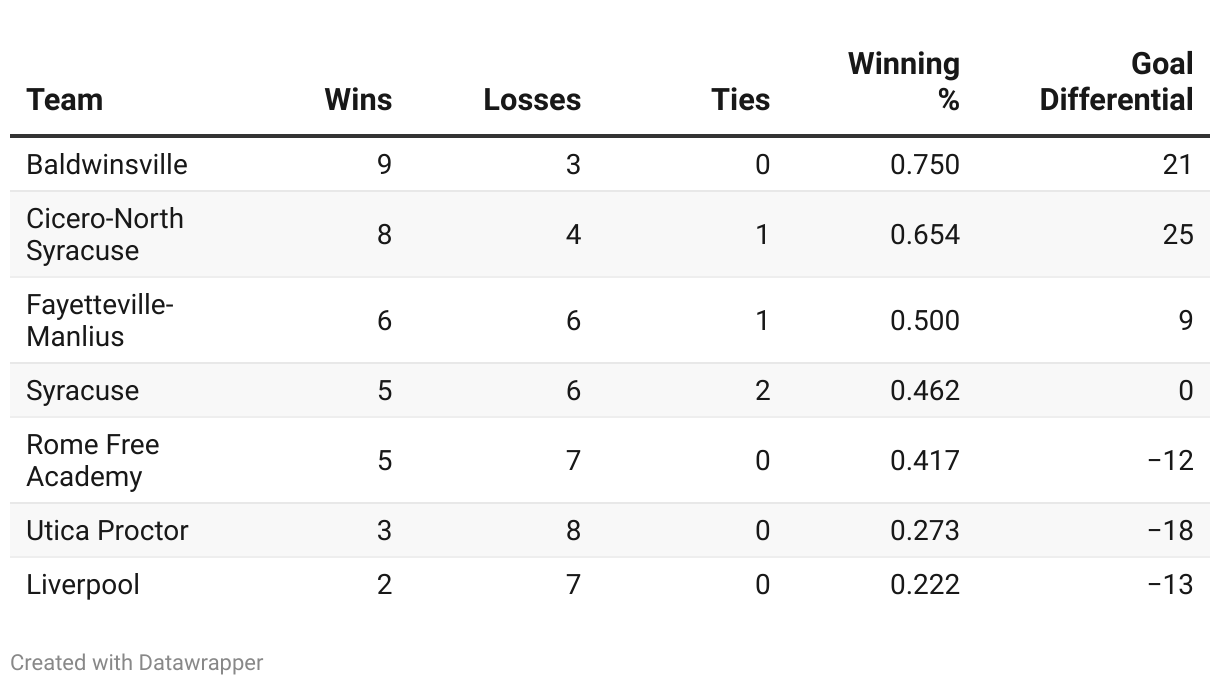
Task: Select the Winning % column header
Action: coord(904,81)
